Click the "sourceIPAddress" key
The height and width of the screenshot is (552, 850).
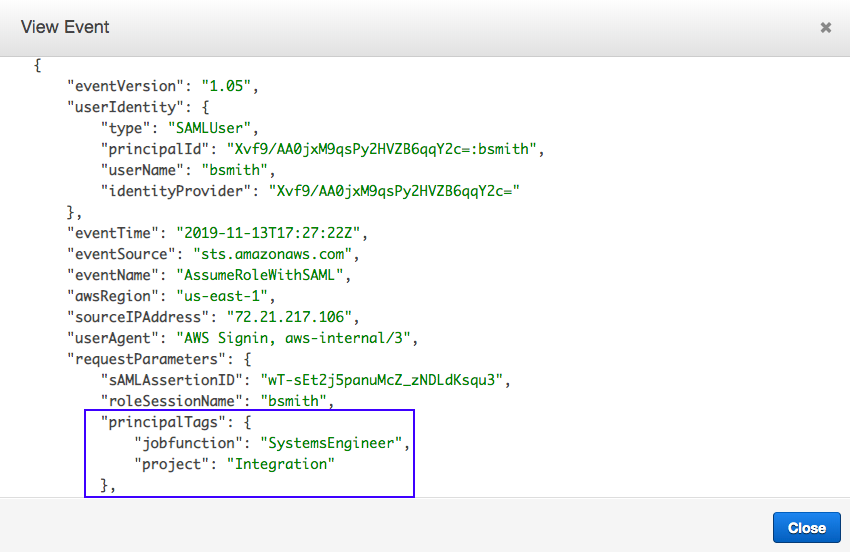138,317
